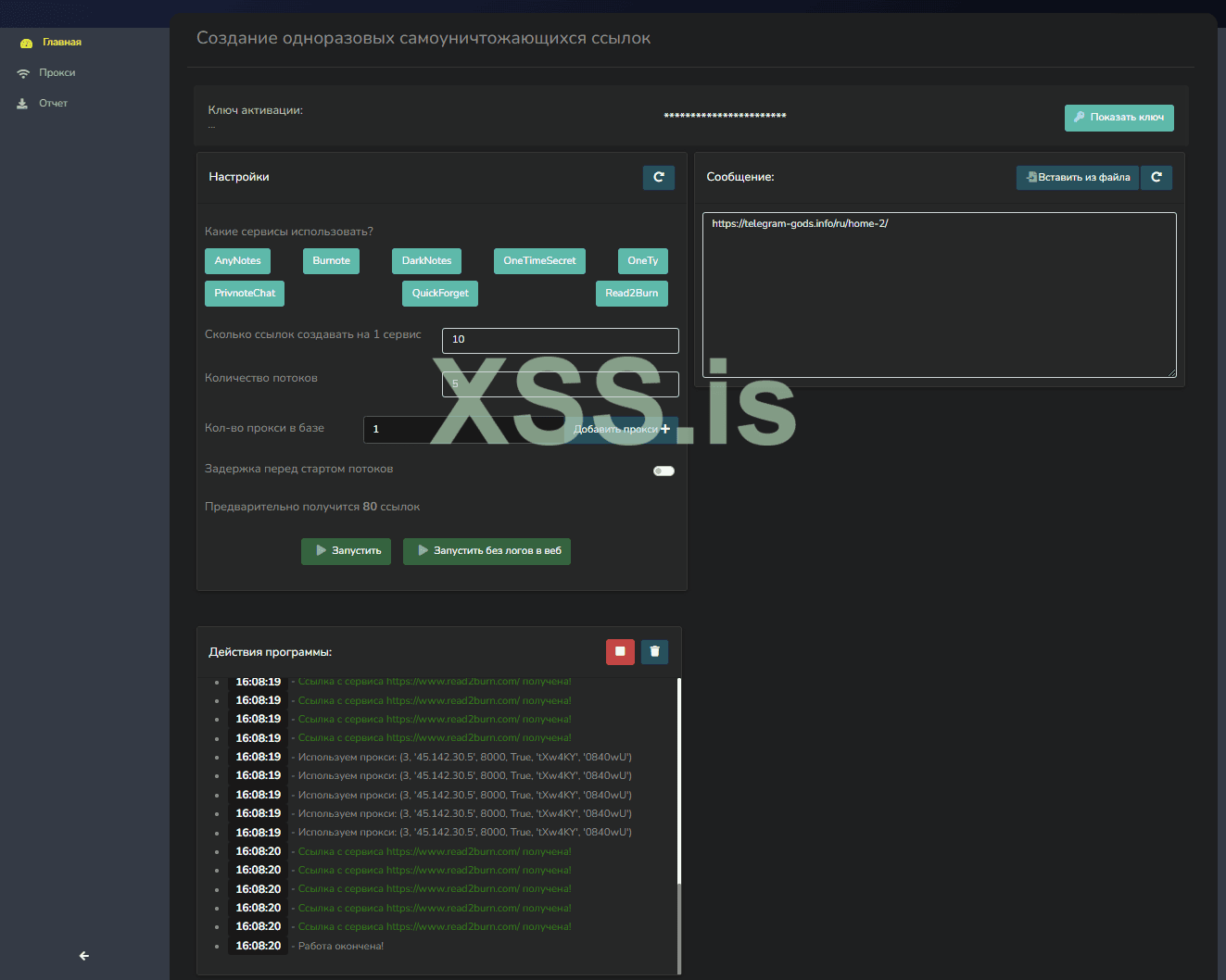This screenshot has height=980, width=1226.
Task: Click Запустить без логов в веб
Action: point(487,551)
